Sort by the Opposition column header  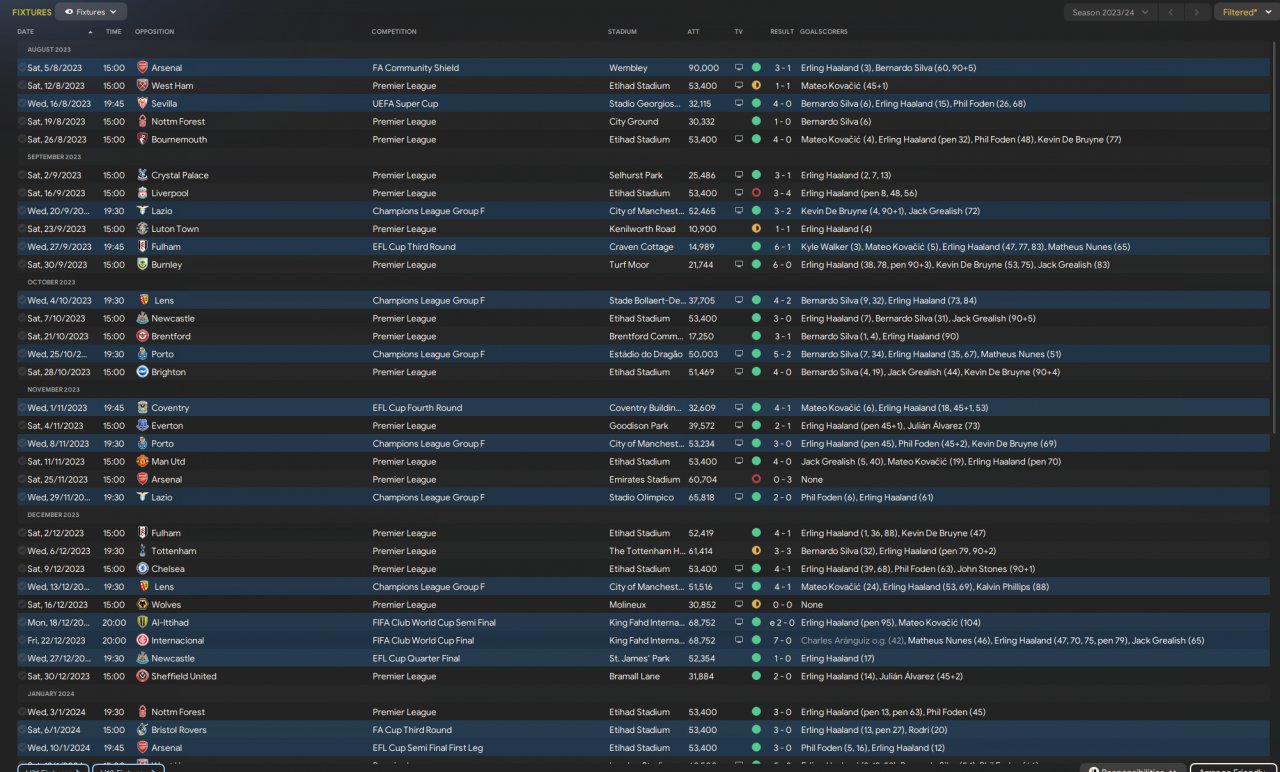[154, 32]
